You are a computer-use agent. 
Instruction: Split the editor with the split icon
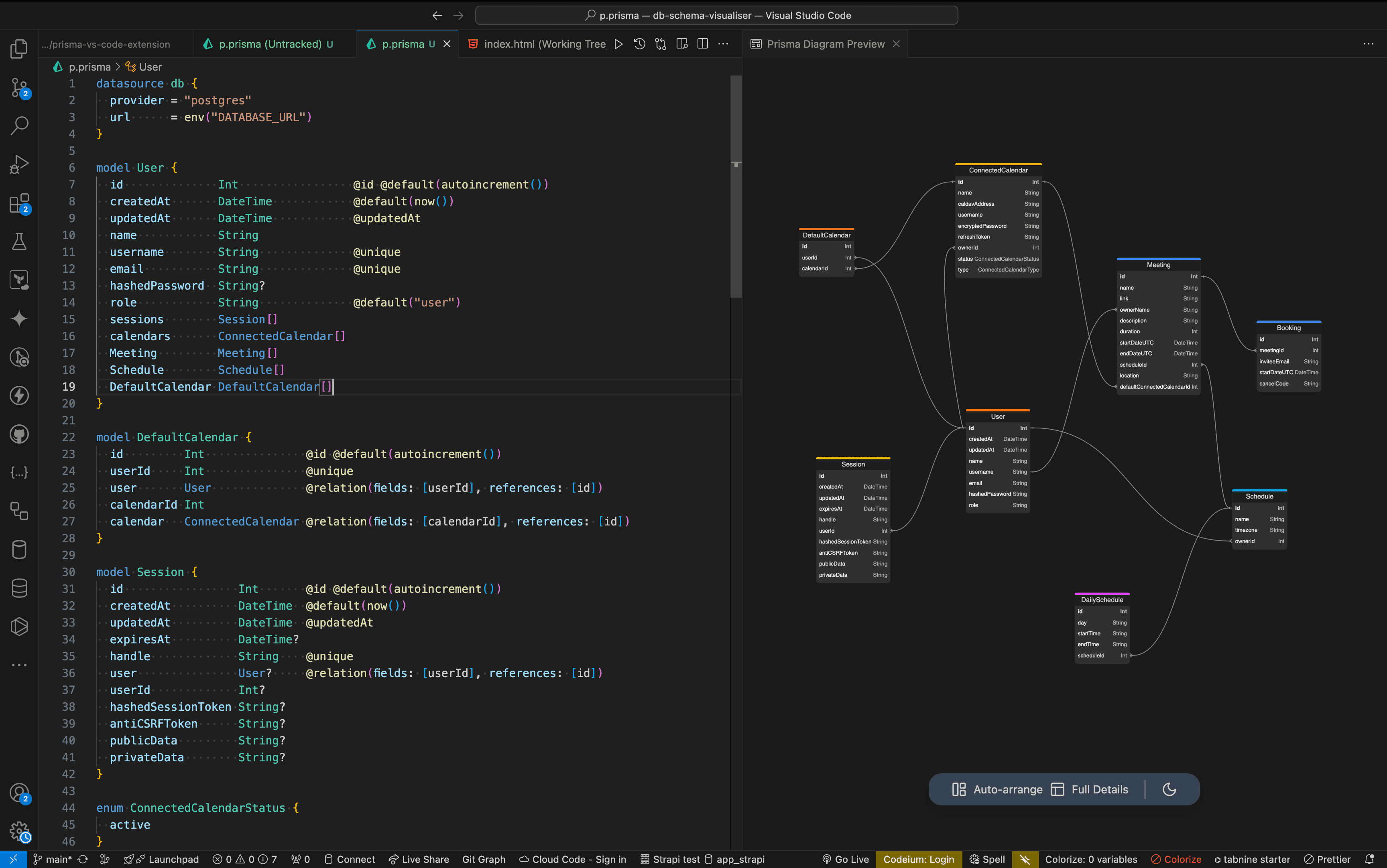[x=702, y=44]
